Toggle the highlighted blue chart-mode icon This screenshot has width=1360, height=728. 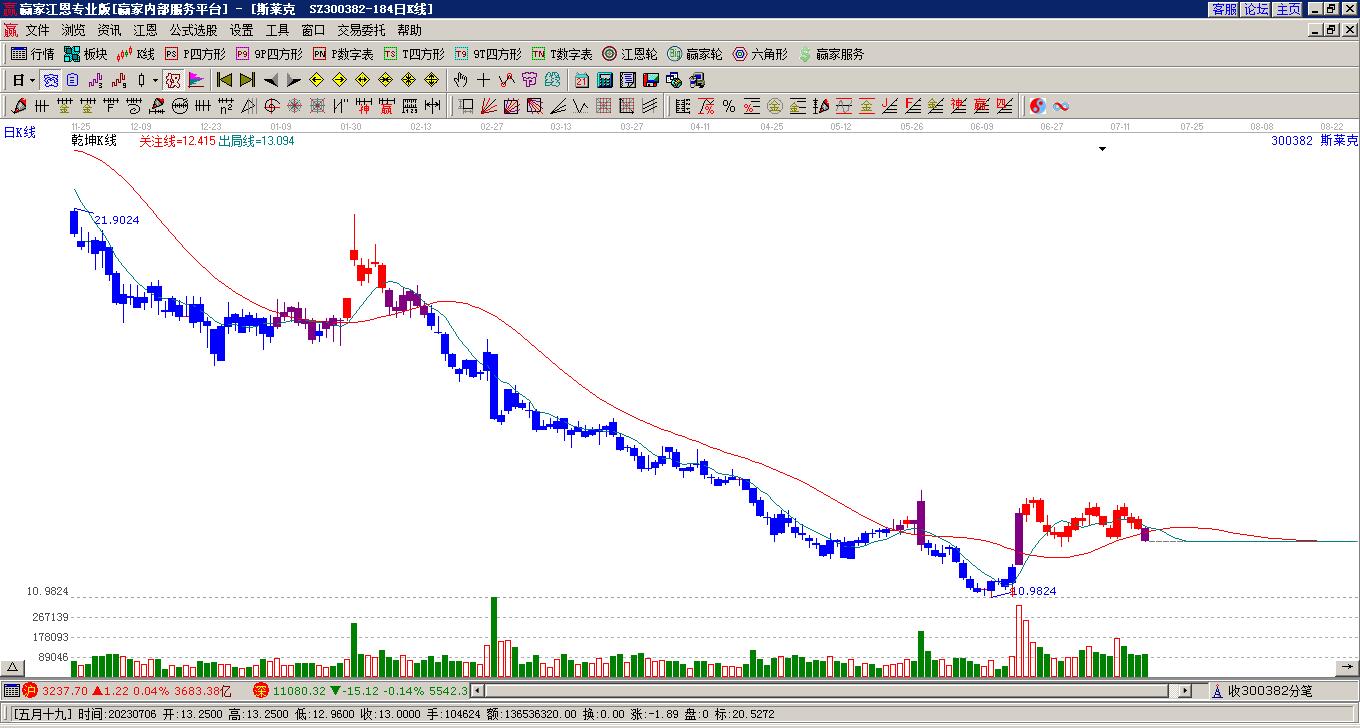click(50, 80)
